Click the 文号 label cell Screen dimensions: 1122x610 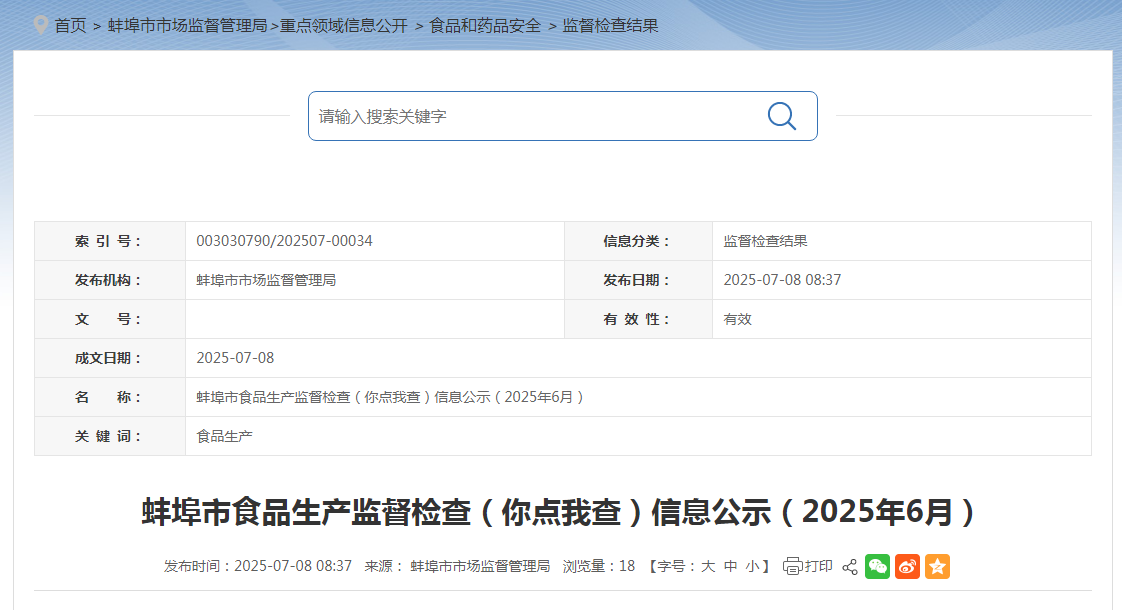tap(110, 319)
